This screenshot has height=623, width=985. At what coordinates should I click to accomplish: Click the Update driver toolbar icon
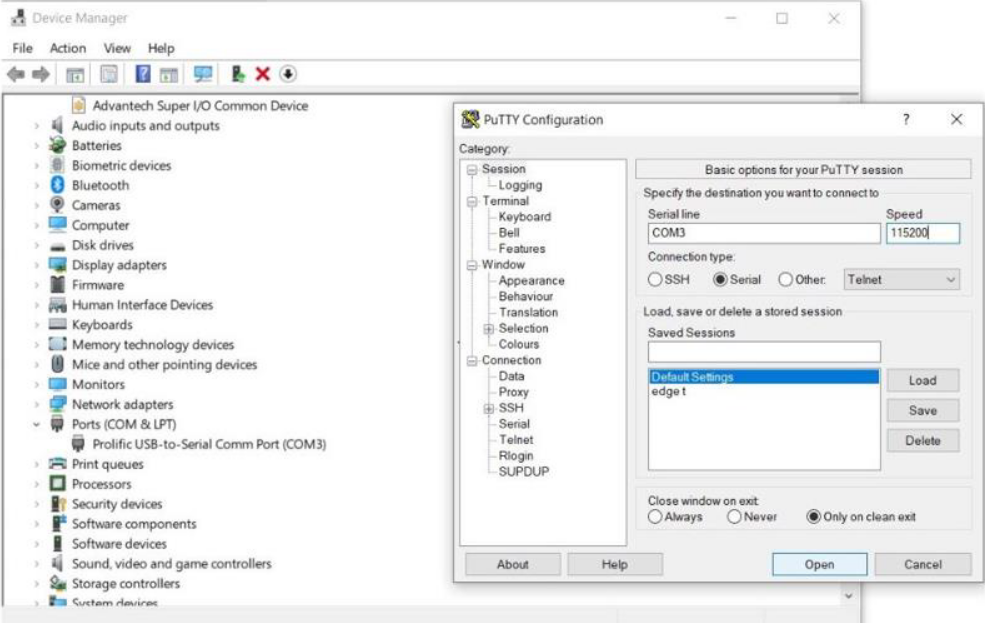(237, 74)
